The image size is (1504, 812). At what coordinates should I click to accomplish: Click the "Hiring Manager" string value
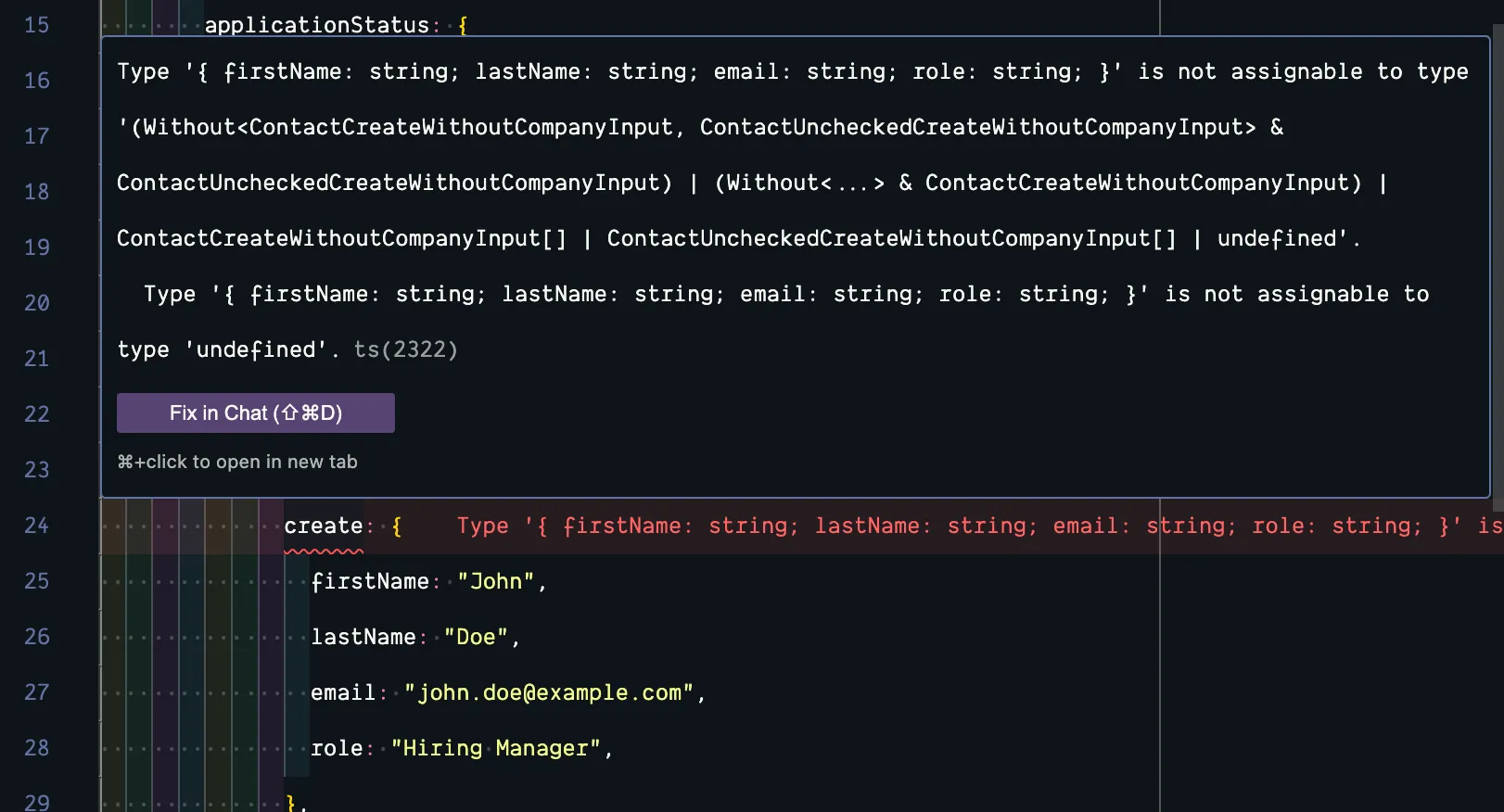pyautogui.click(x=496, y=749)
